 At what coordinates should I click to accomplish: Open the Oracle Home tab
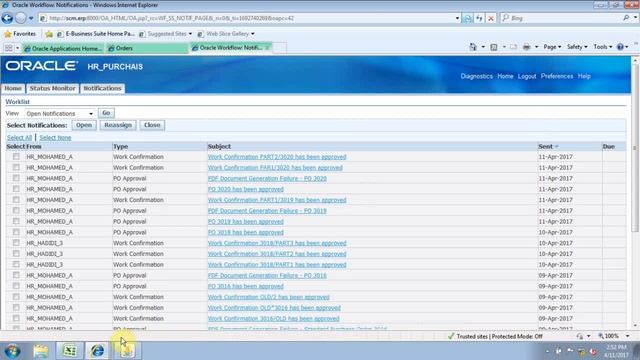13,88
